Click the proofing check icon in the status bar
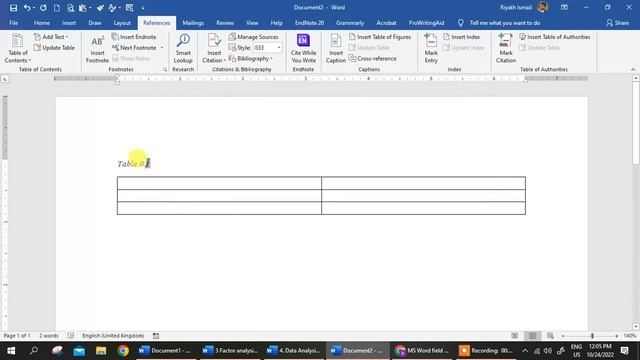This screenshot has width=640, height=360. [x=71, y=336]
